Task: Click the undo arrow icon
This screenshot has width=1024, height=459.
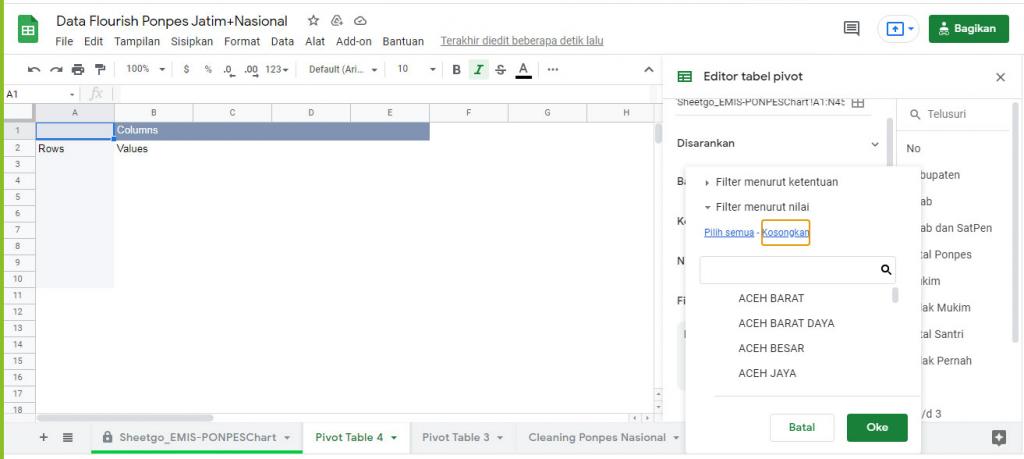Action: click(x=34, y=69)
